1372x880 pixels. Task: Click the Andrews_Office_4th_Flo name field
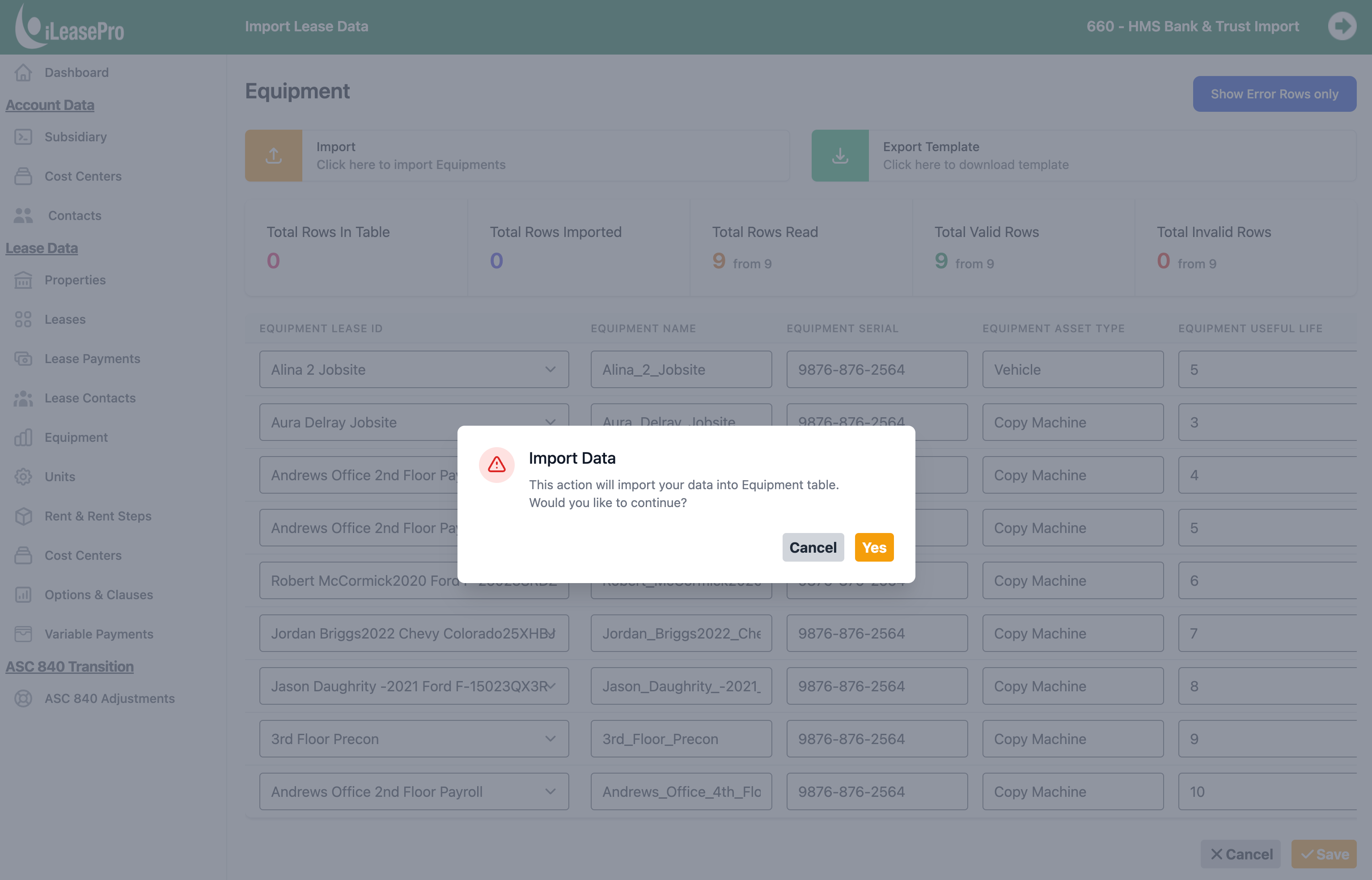tap(681, 791)
